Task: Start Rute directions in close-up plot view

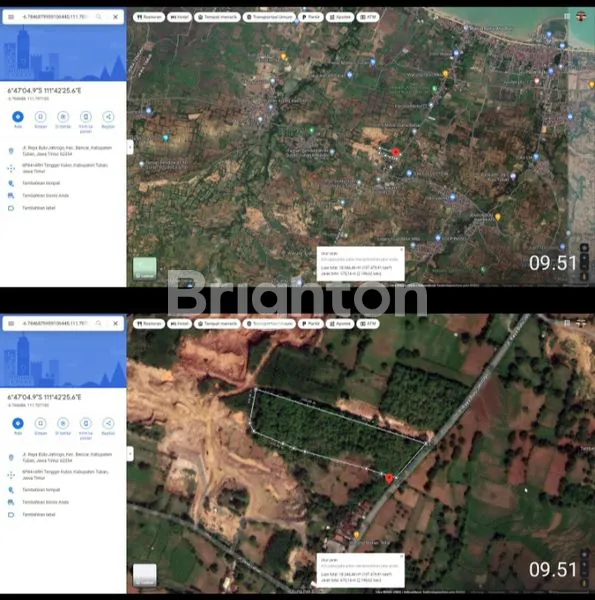Action: pyautogui.click(x=18, y=423)
